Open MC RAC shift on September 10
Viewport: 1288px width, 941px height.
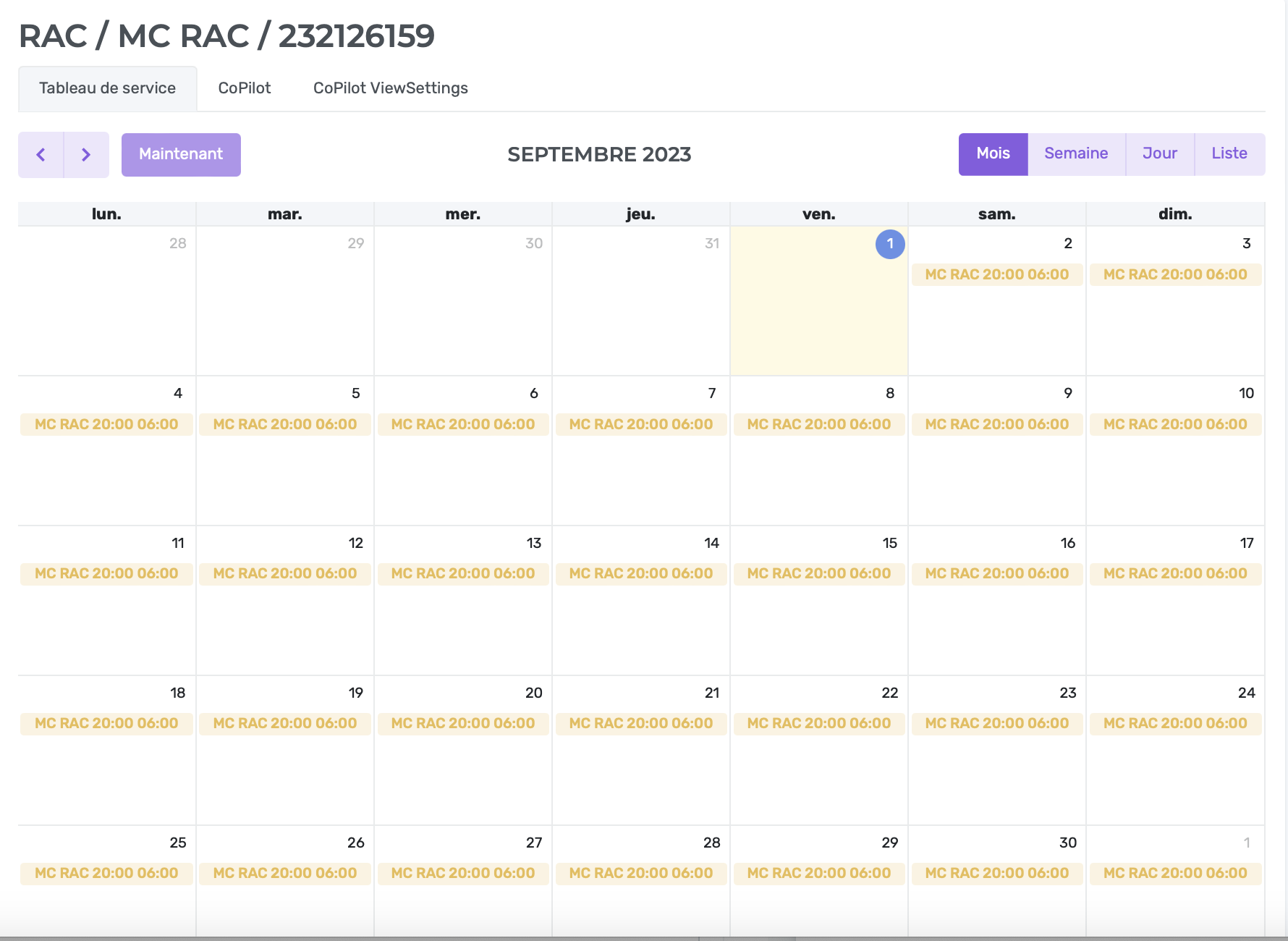(1174, 424)
